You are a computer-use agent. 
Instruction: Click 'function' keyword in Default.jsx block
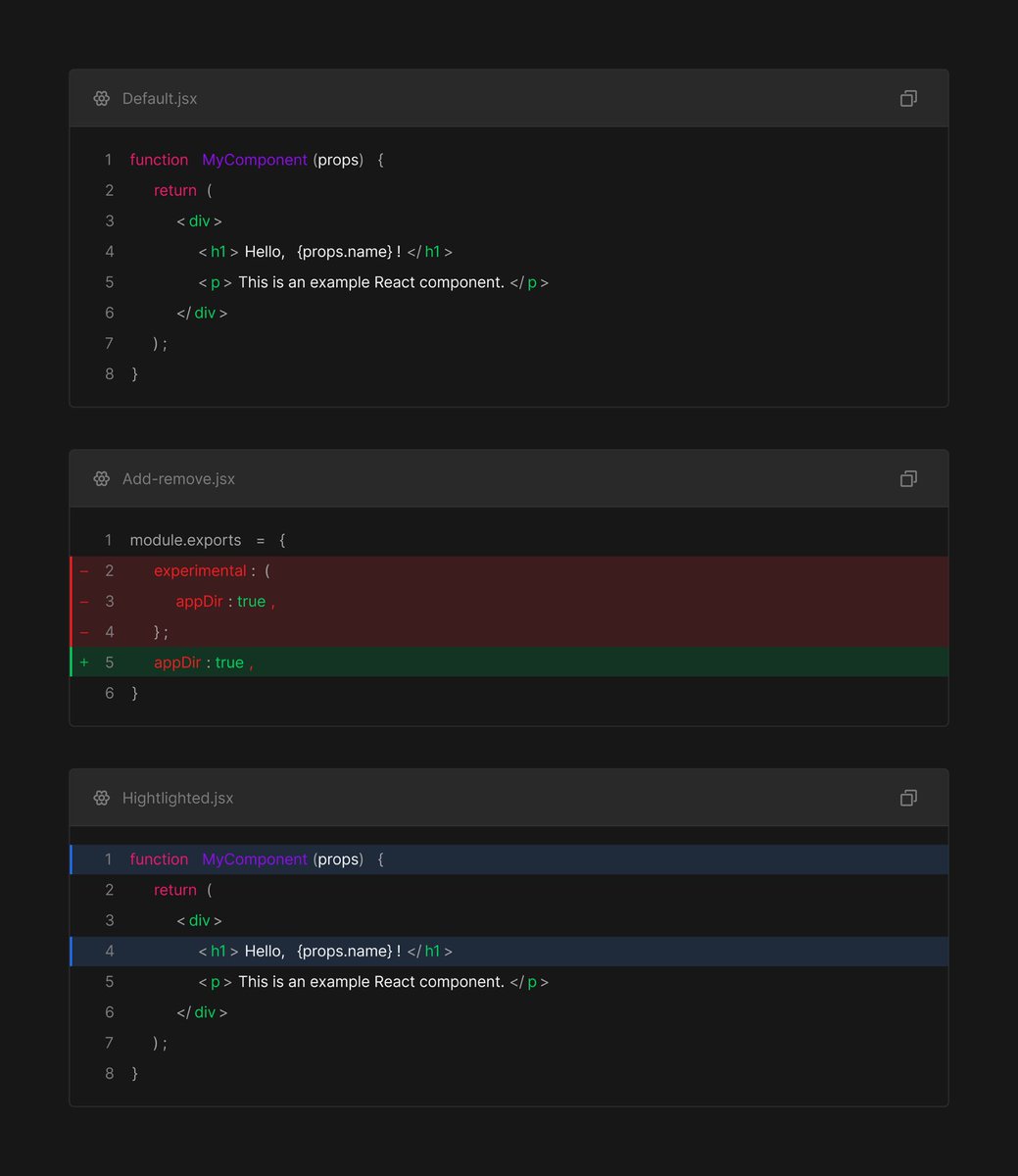(159, 160)
